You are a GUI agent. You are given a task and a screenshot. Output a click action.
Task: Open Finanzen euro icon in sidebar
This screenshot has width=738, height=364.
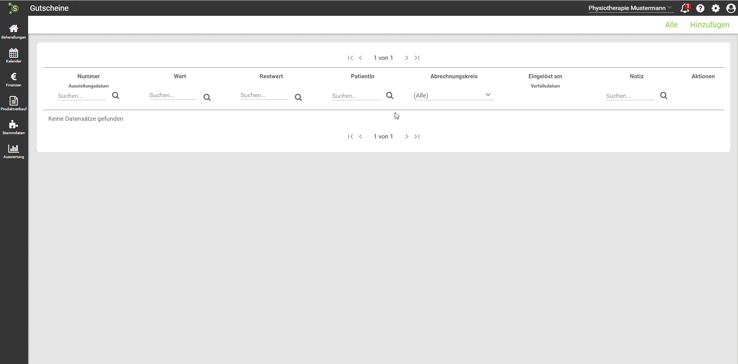[x=14, y=77]
